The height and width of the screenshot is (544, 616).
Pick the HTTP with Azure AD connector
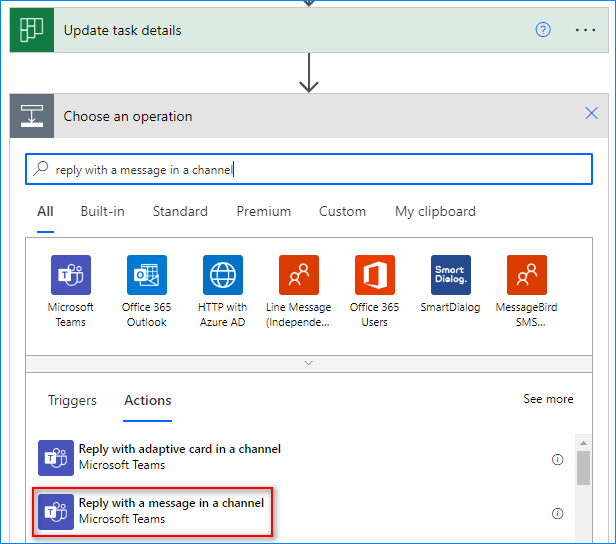pos(223,275)
